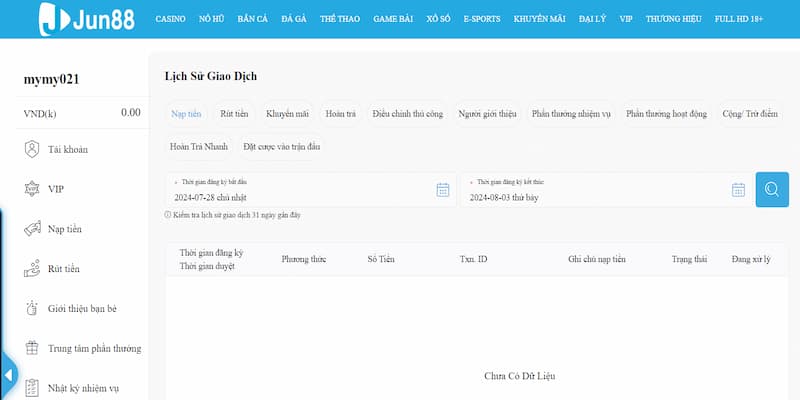Click the 0.00 balance value
This screenshot has height=400, width=800.
131,113
